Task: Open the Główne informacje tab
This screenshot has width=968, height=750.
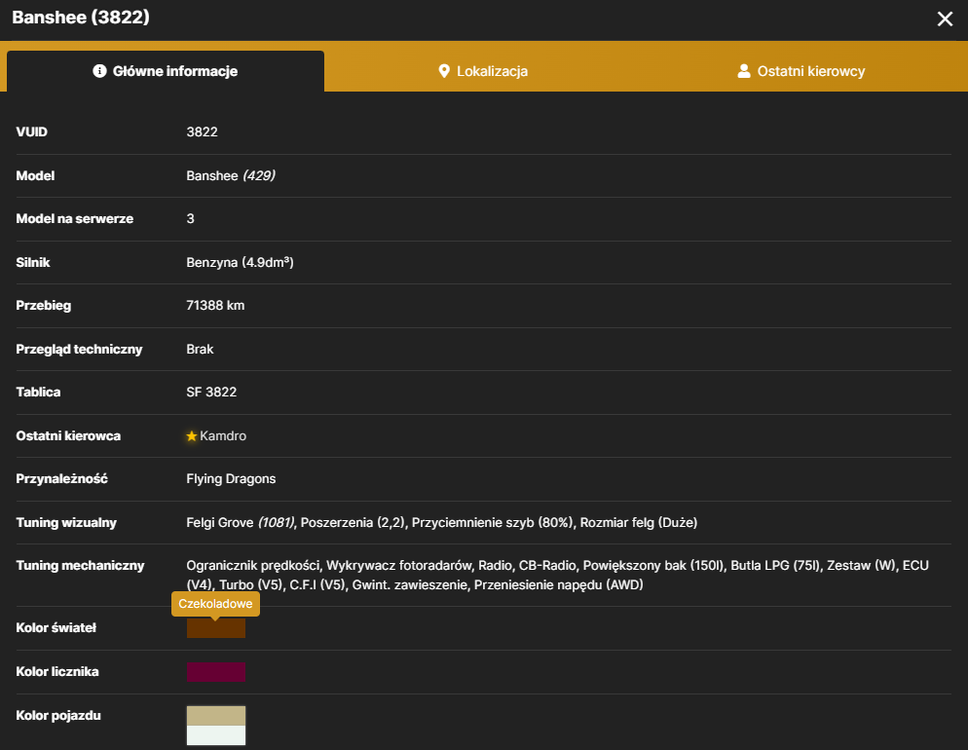Action: coord(165,72)
